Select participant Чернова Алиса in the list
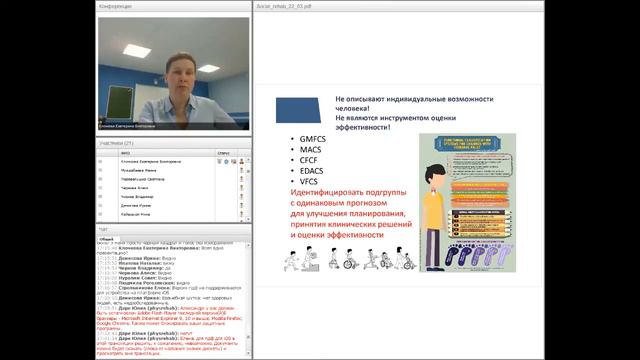The image size is (640, 360). point(135,188)
